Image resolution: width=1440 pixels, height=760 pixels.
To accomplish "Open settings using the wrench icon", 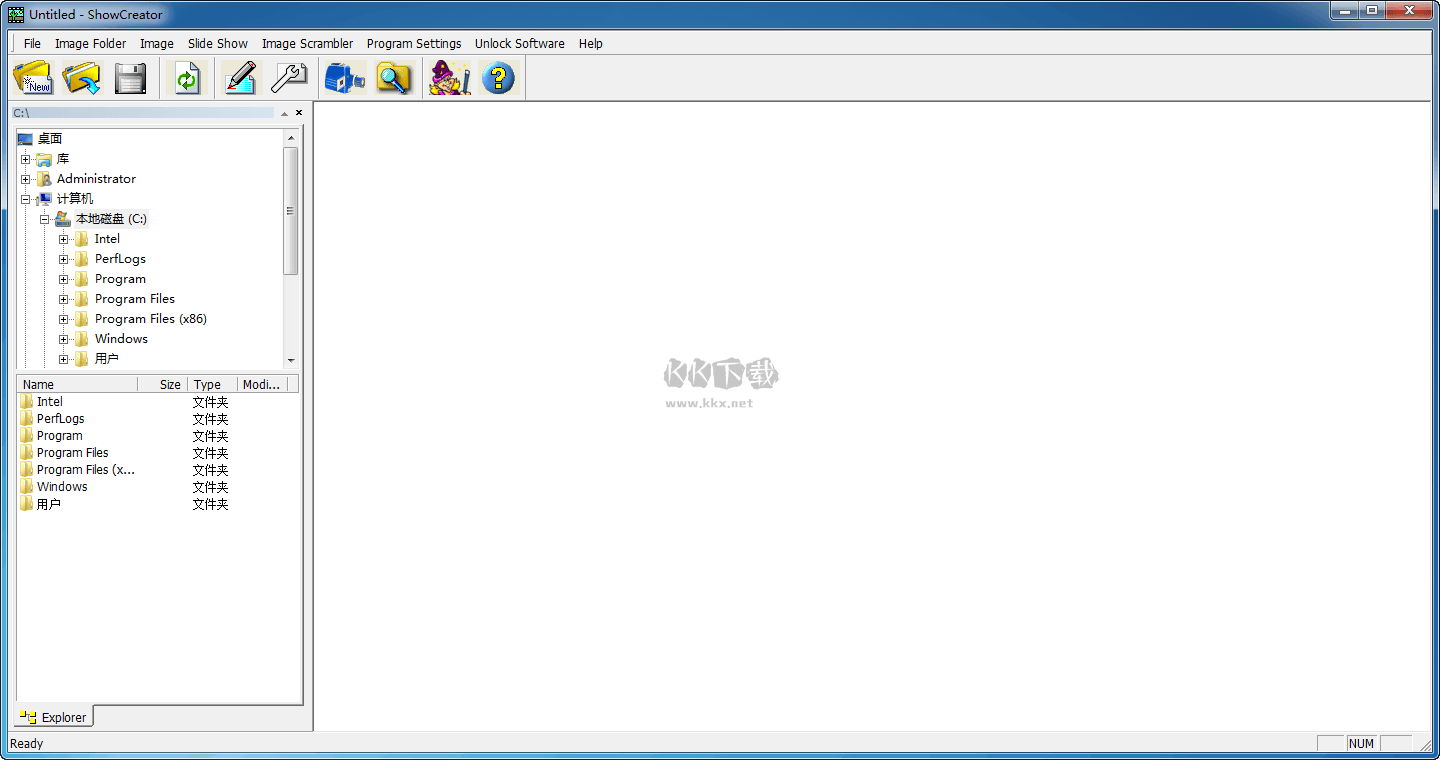I will click(289, 78).
